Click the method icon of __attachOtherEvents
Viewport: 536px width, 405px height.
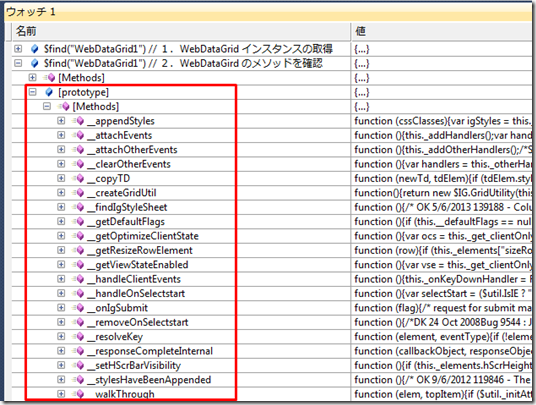(78, 149)
